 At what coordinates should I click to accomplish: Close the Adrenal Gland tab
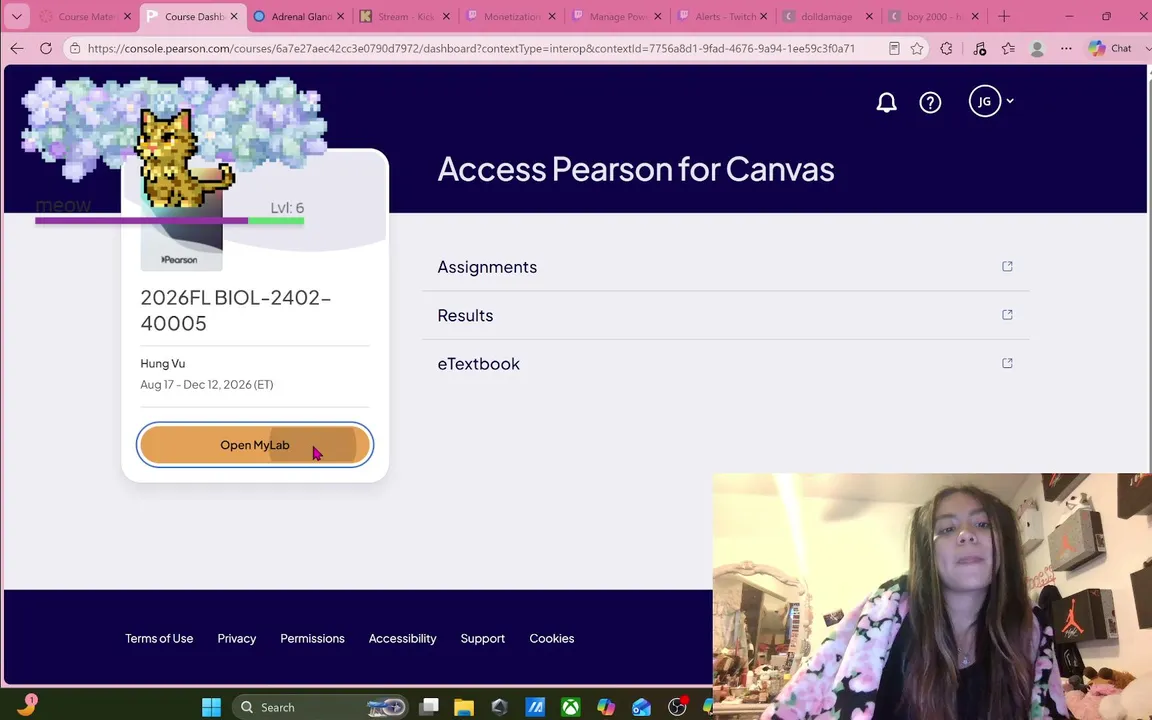pos(340,16)
